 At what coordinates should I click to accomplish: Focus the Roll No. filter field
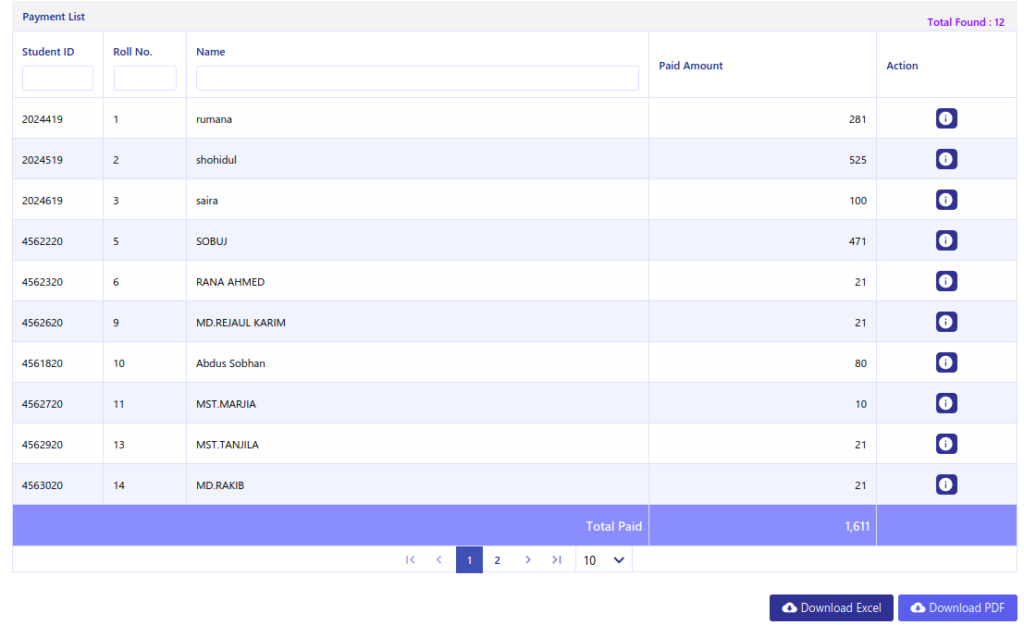point(145,78)
